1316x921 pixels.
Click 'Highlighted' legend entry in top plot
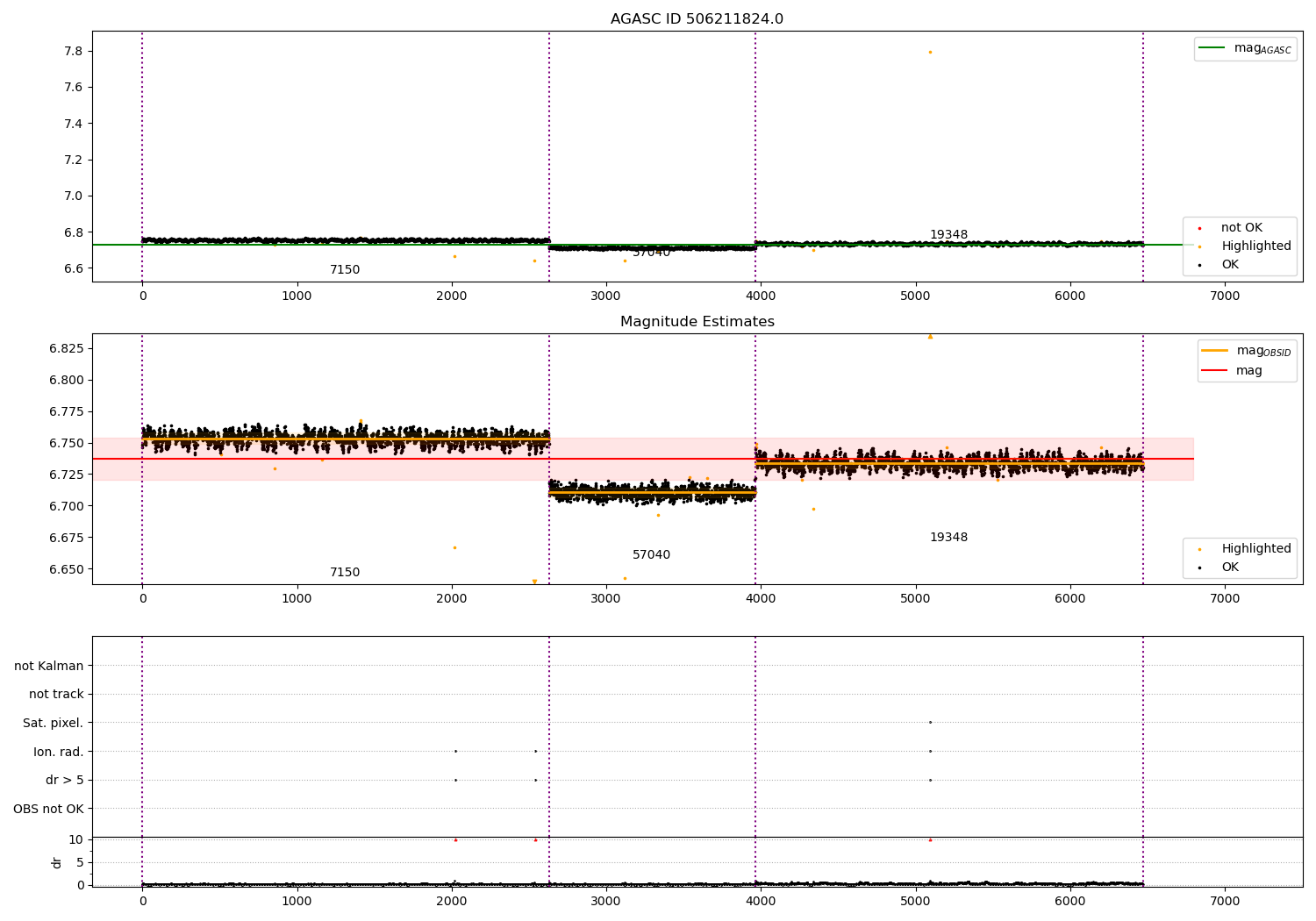click(1245, 246)
